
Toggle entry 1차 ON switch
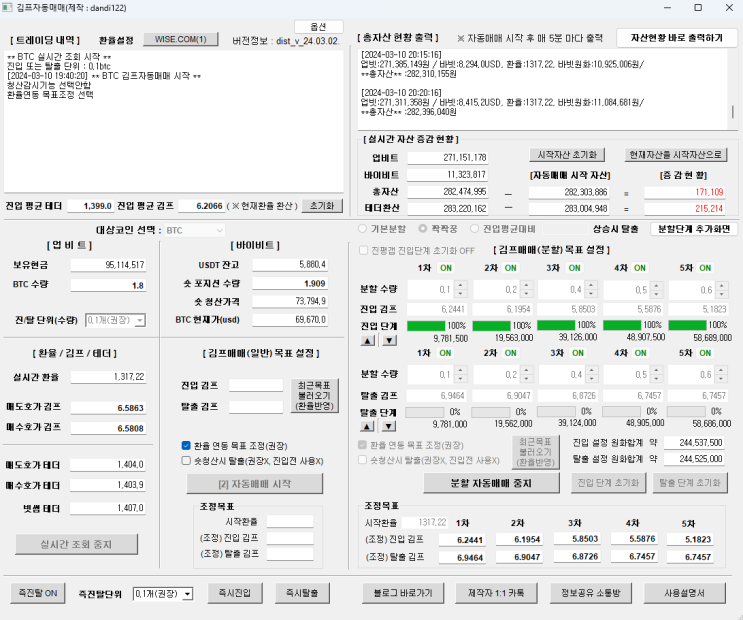click(446, 268)
